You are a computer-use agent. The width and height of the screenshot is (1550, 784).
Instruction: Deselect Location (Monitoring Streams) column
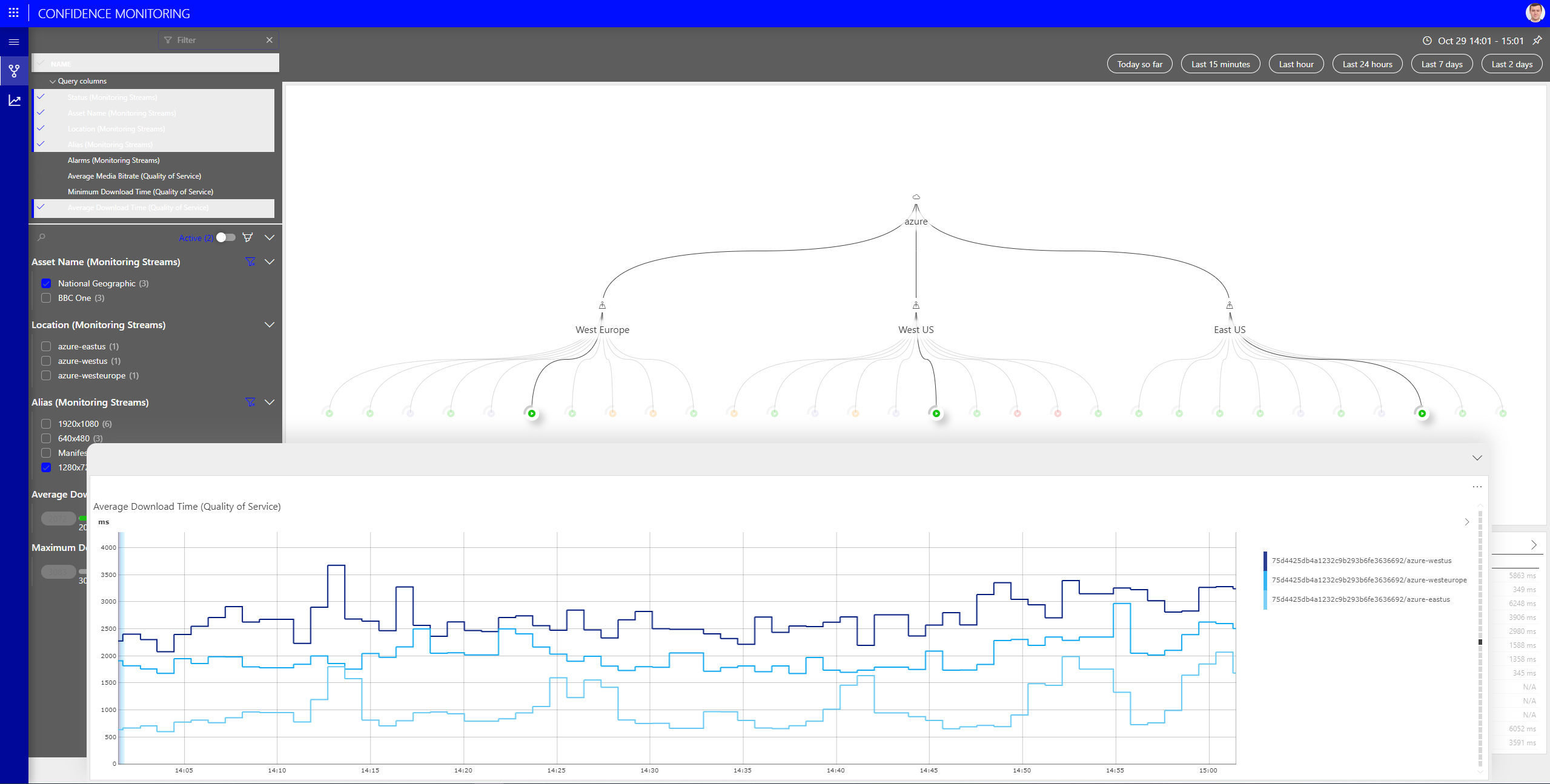[153, 128]
